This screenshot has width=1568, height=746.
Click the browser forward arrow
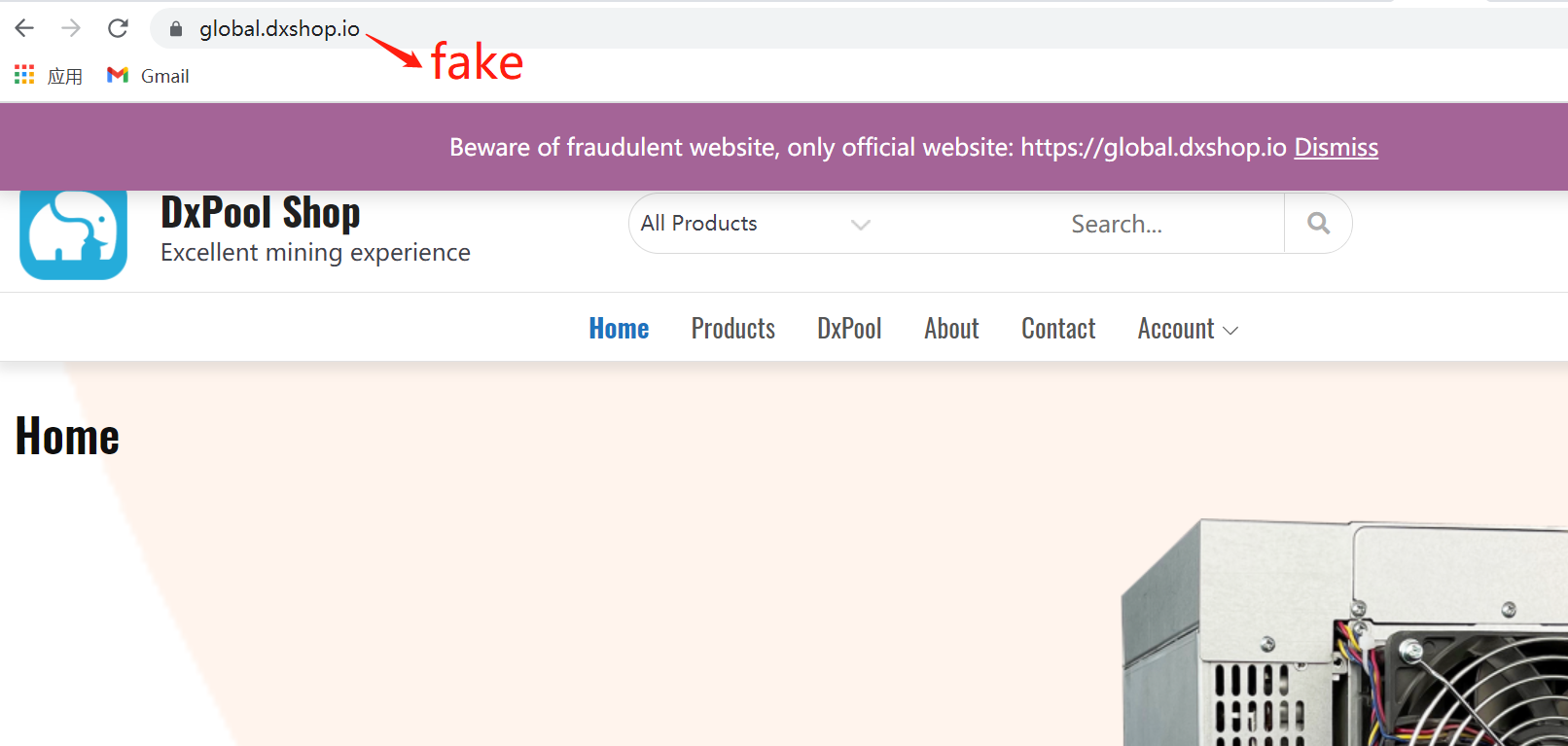(70, 28)
